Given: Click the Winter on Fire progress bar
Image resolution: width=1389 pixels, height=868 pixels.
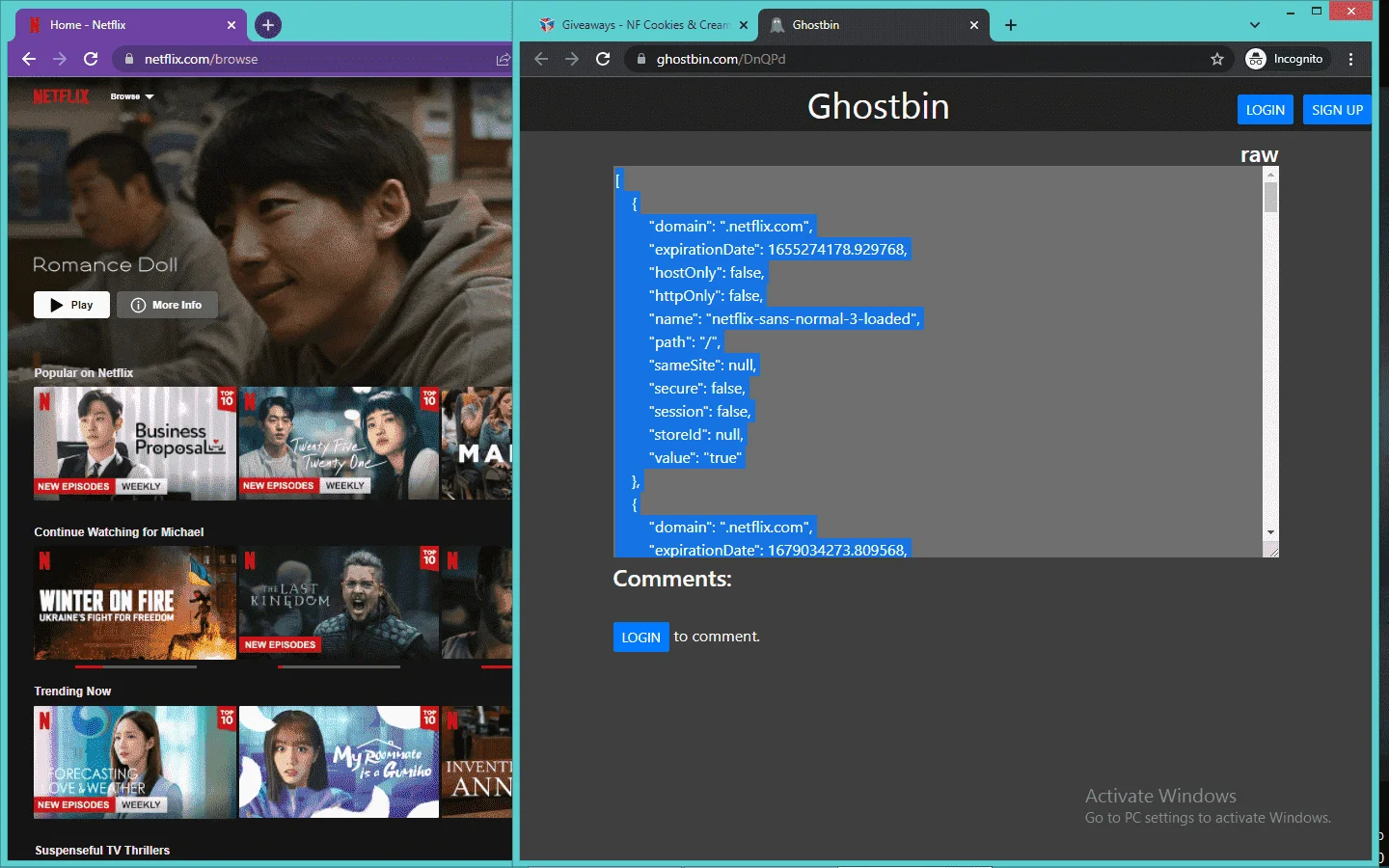Looking at the screenshot, I should [x=135, y=666].
